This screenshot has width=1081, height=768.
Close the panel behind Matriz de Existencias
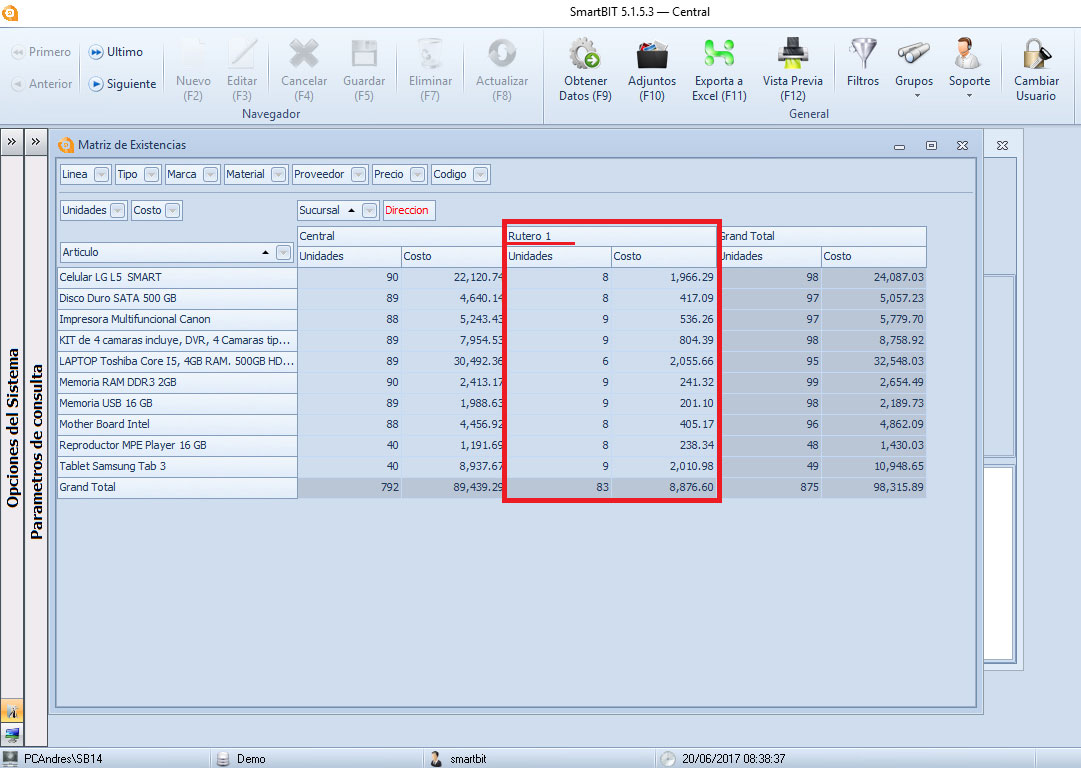1002,145
